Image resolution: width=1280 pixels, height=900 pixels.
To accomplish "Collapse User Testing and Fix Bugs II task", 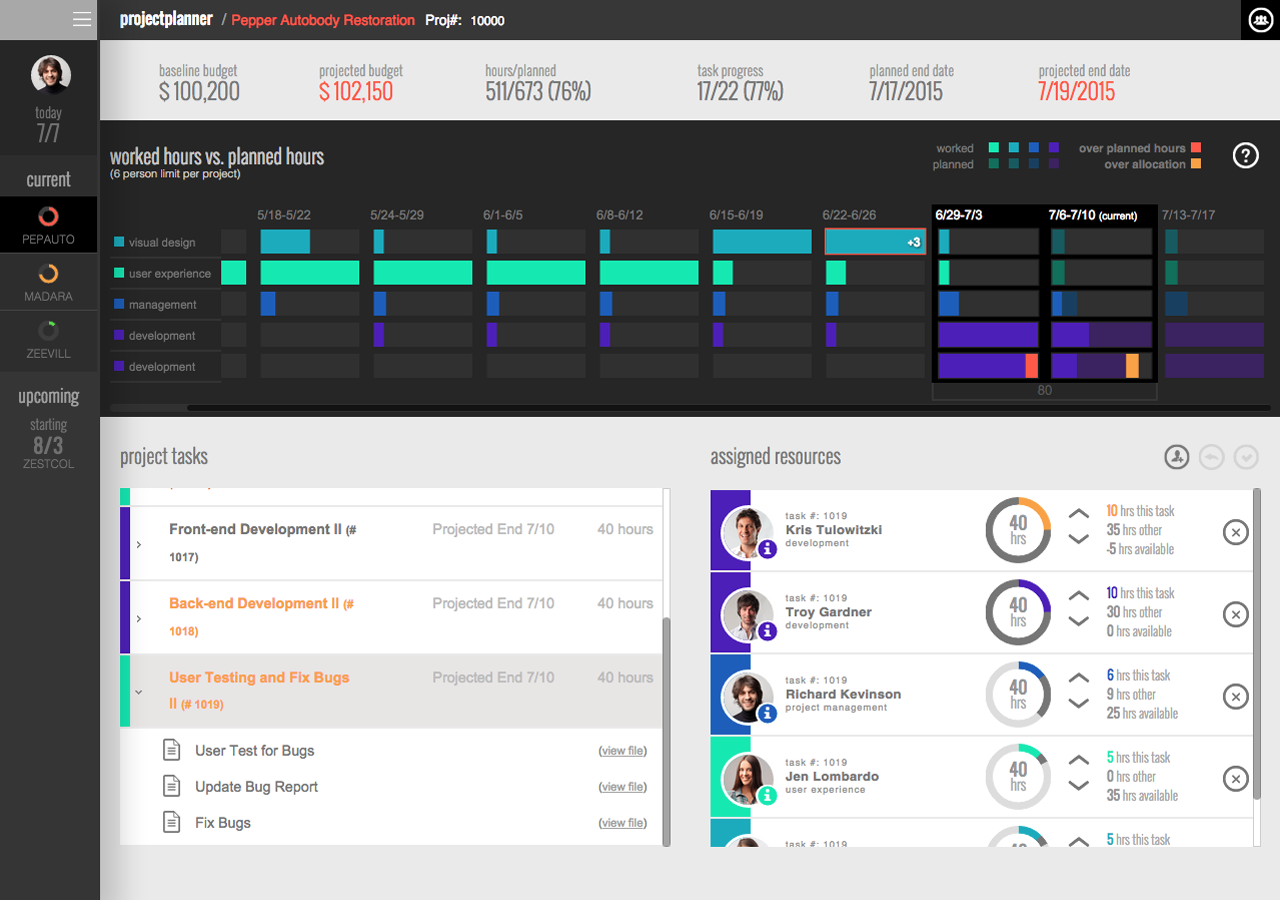I will click(139, 692).
